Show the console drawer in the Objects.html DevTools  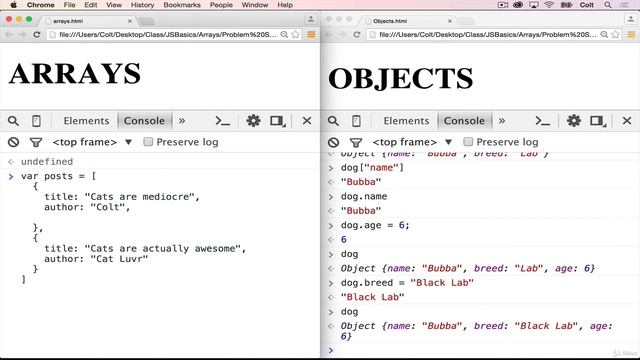tap(542, 121)
